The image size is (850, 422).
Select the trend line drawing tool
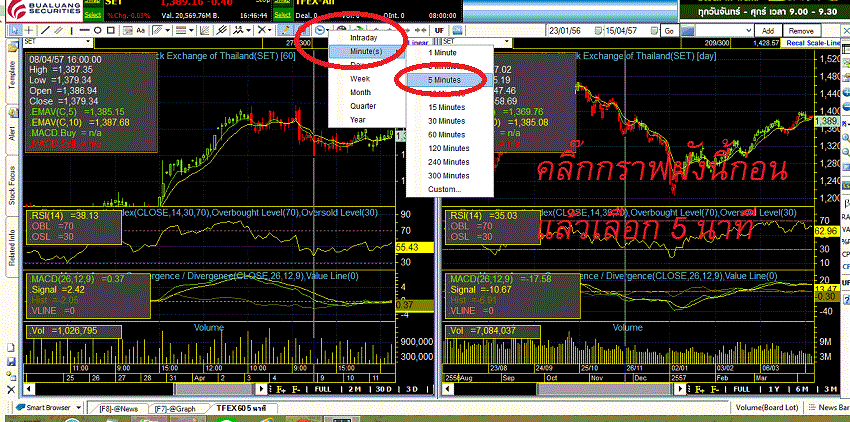tap(46, 30)
